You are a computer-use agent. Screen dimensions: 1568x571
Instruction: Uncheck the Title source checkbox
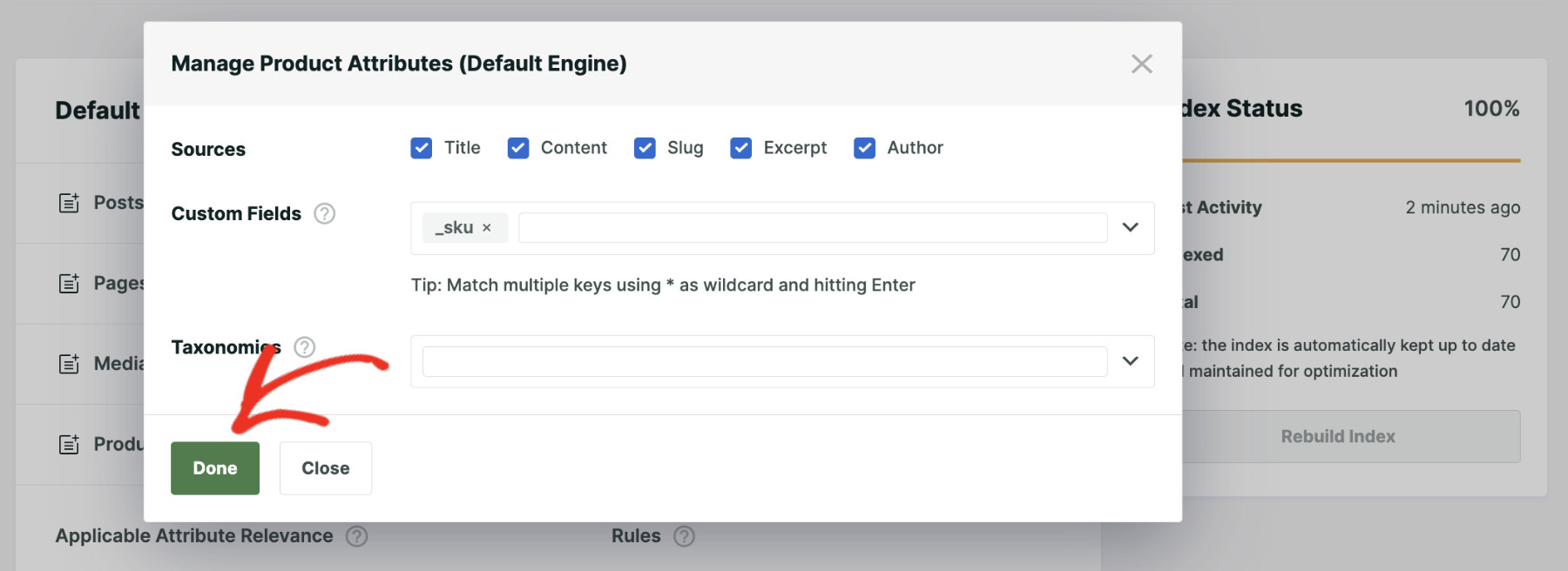422,148
